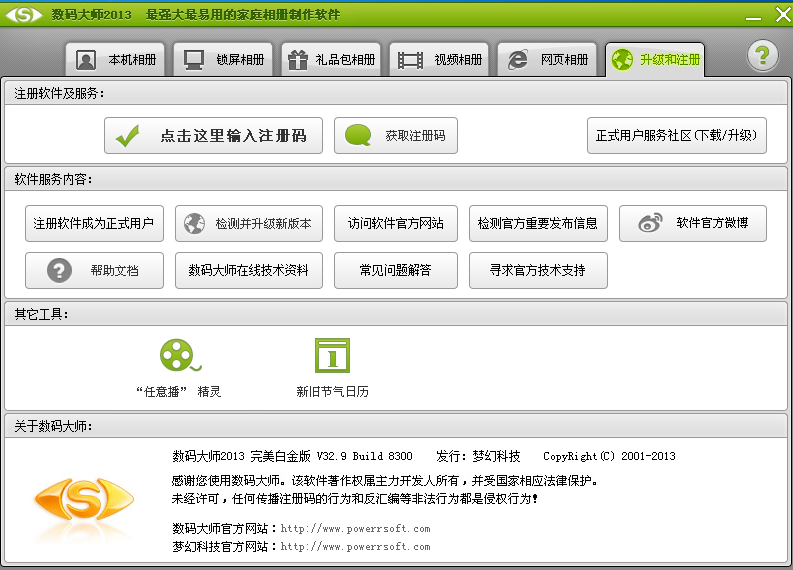Viewport: 793px width, 570px height.
Task: Click 寻求官方技术支持 button
Action: (x=538, y=270)
